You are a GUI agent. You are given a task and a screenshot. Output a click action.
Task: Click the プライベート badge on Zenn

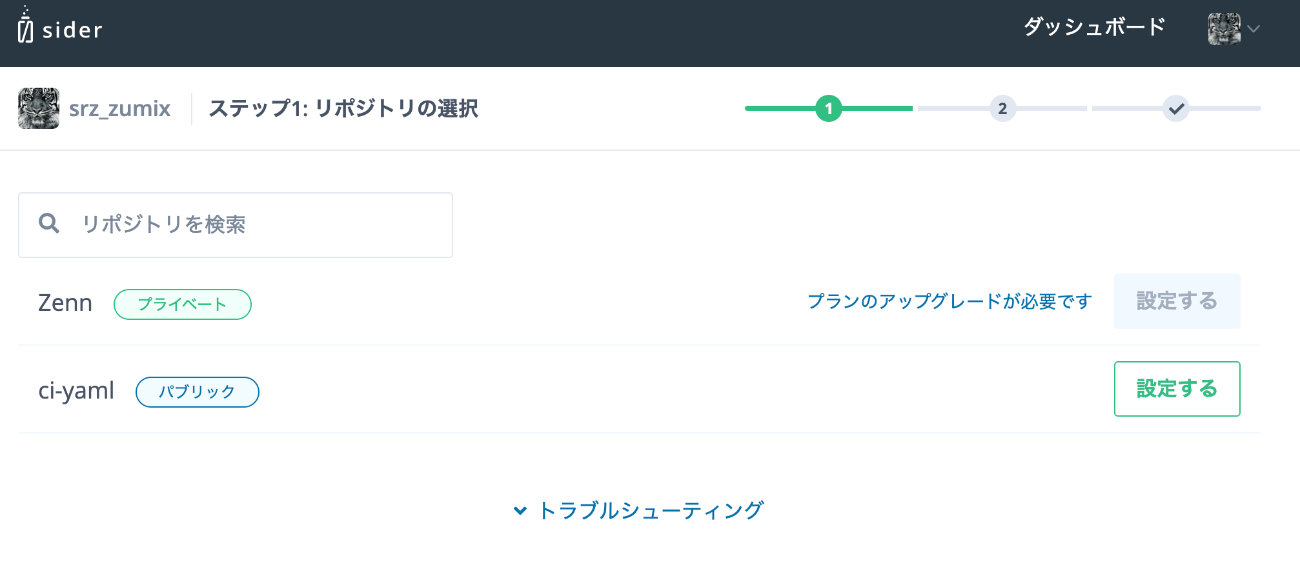182,304
